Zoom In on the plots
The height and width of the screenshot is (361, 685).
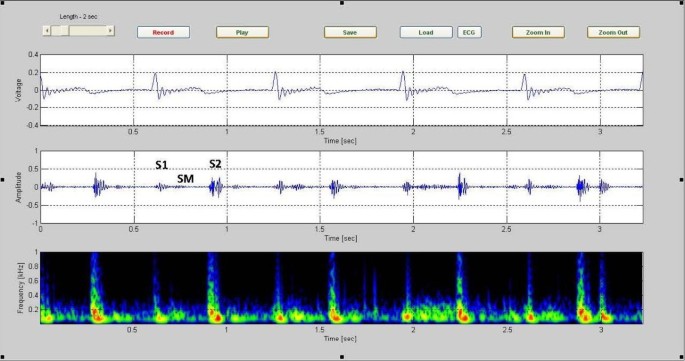pos(538,32)
